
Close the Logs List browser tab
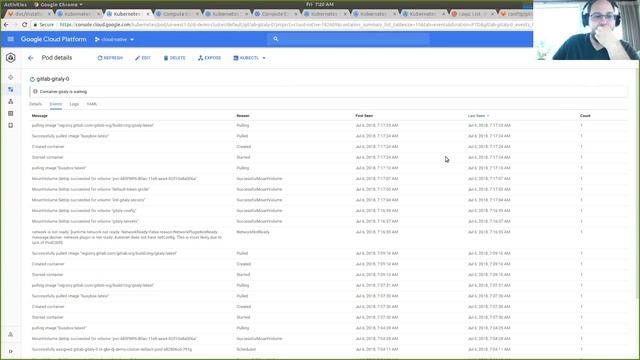click(x=493, y=14)
